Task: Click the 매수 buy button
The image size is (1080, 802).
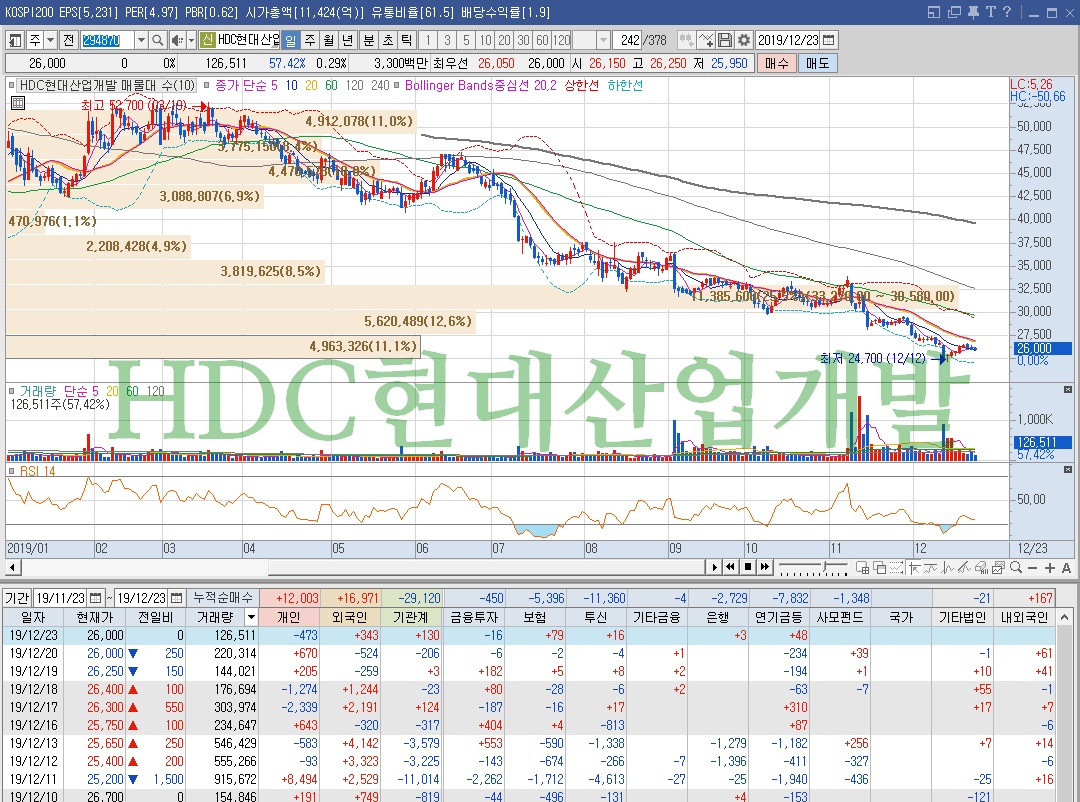Action: 776,63
